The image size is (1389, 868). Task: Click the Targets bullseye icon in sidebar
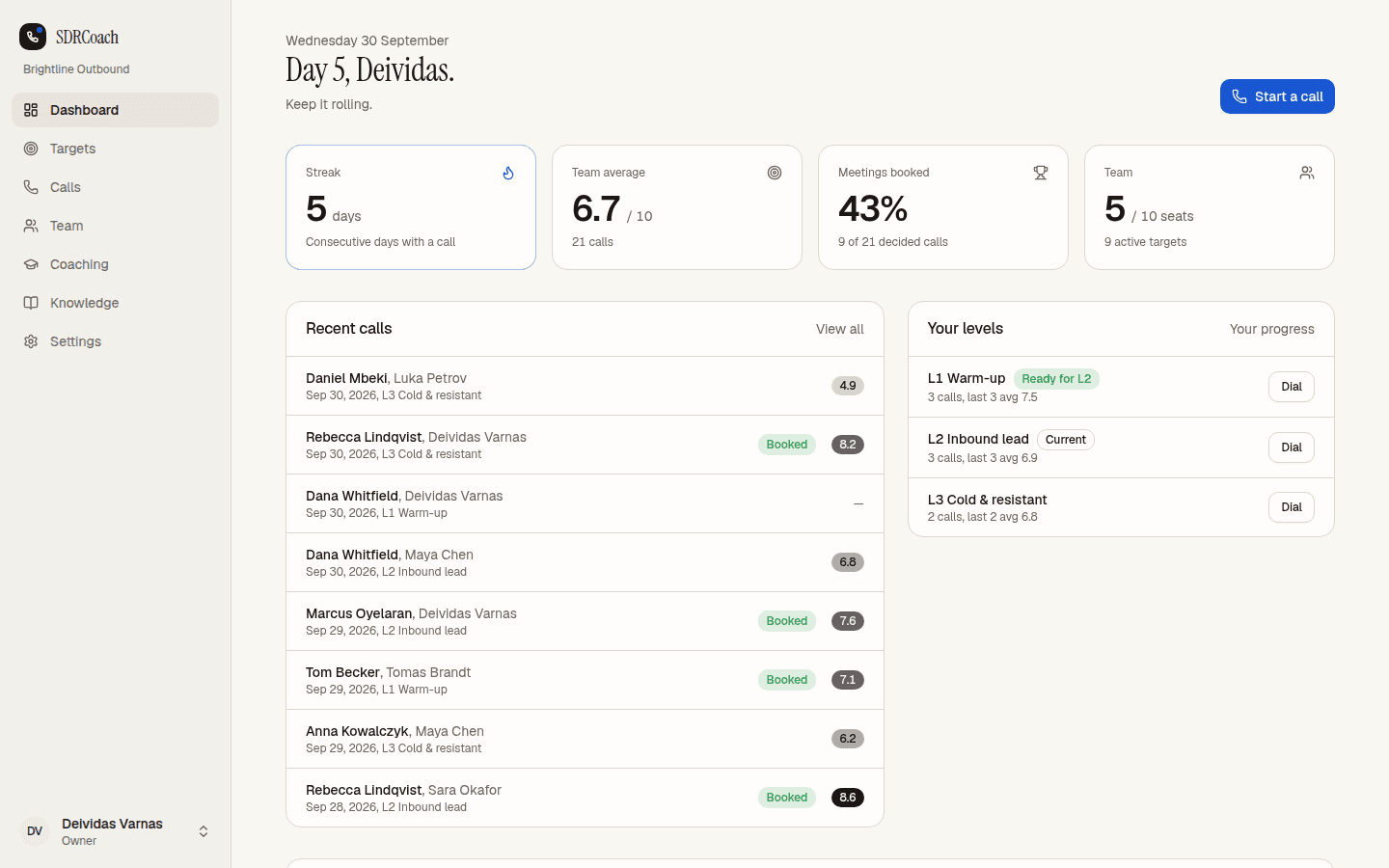[31, 149]
